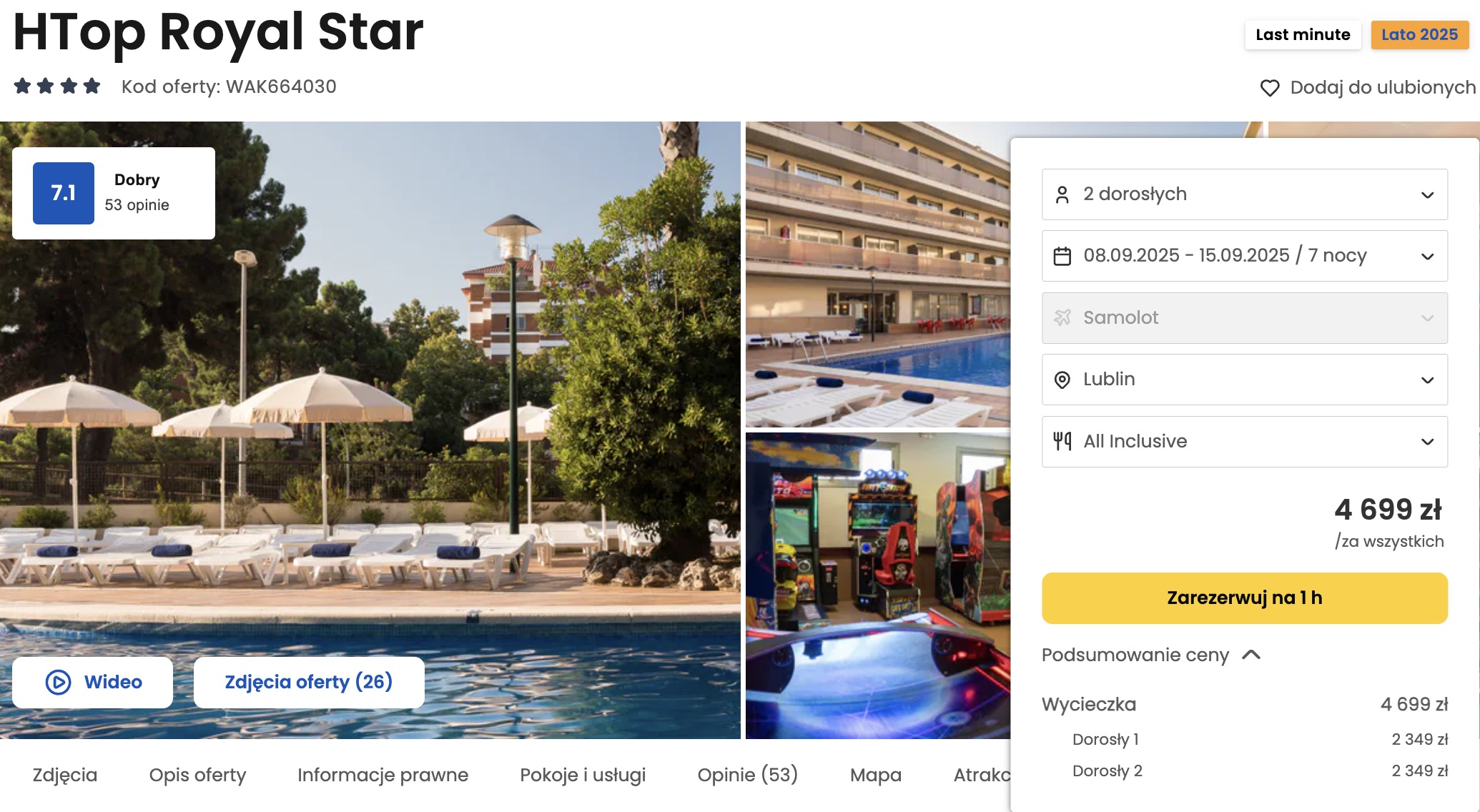Expand the date range 08.09.2025 dropdown
Image resolution: width=1480 pixels, height=812 pixels.
pos(1245,256)
